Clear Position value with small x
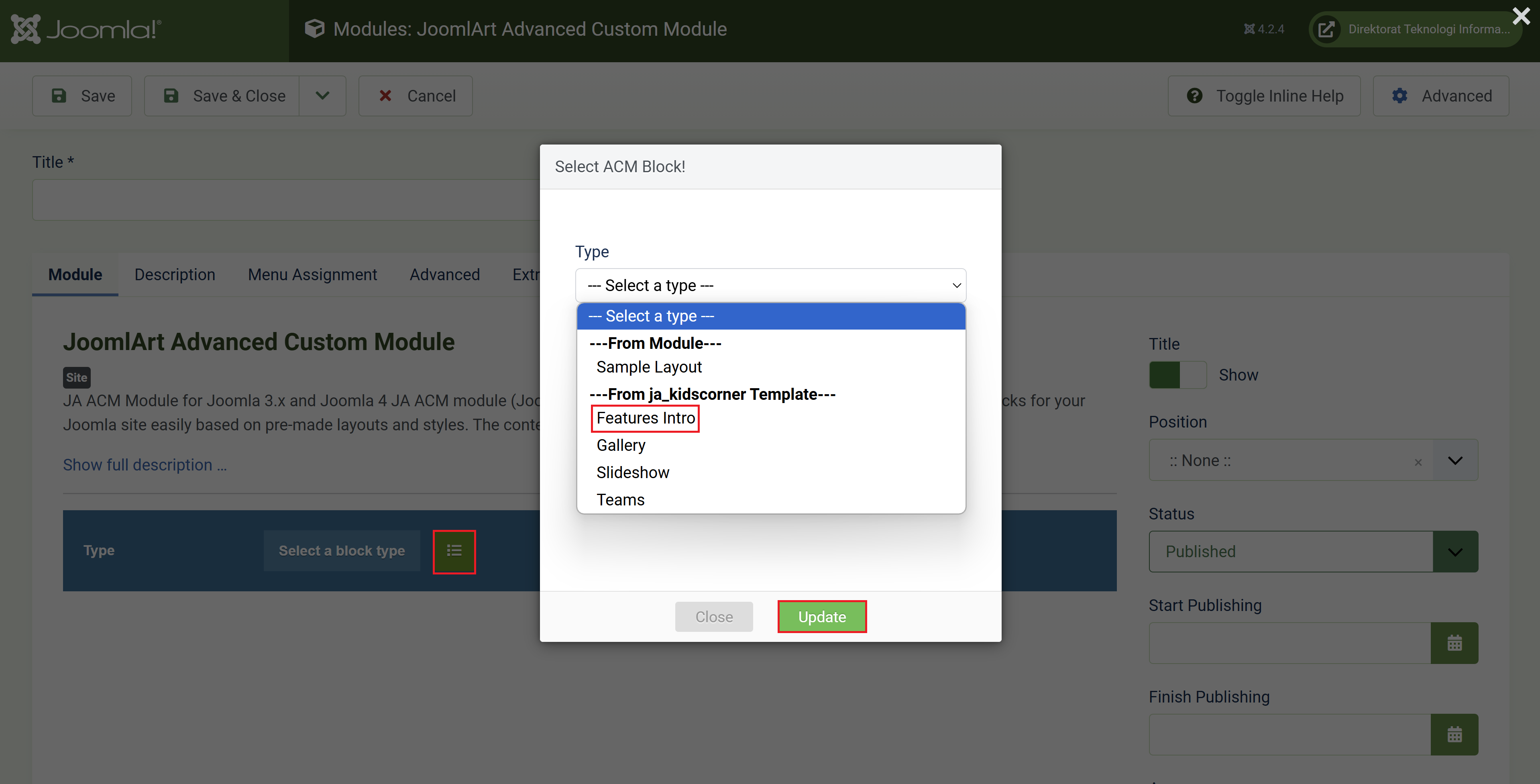This screenshot has height=784, width=1540. (1418, 462)
